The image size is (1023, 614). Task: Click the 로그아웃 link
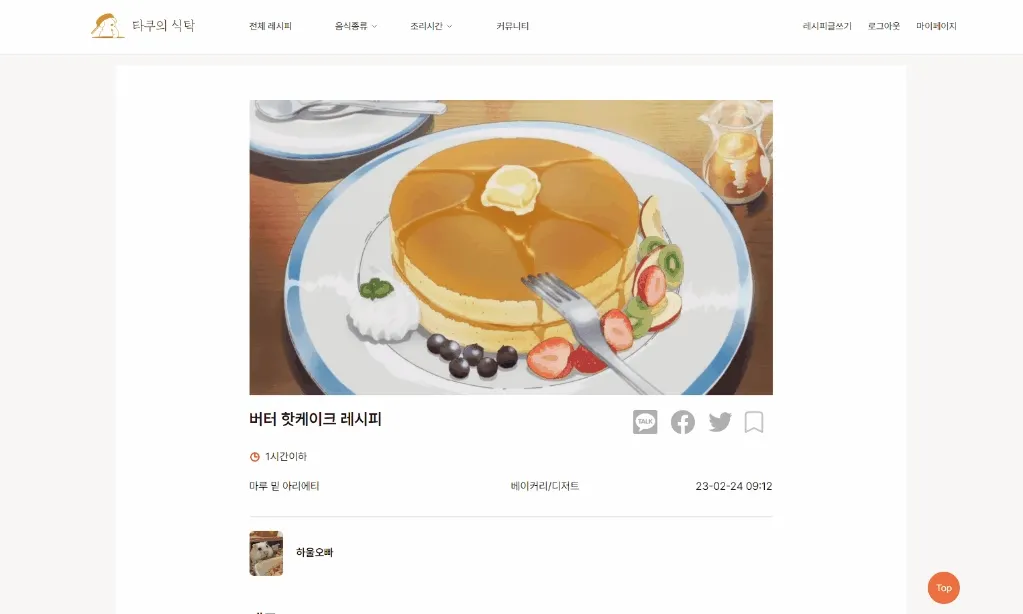(883, 26)
